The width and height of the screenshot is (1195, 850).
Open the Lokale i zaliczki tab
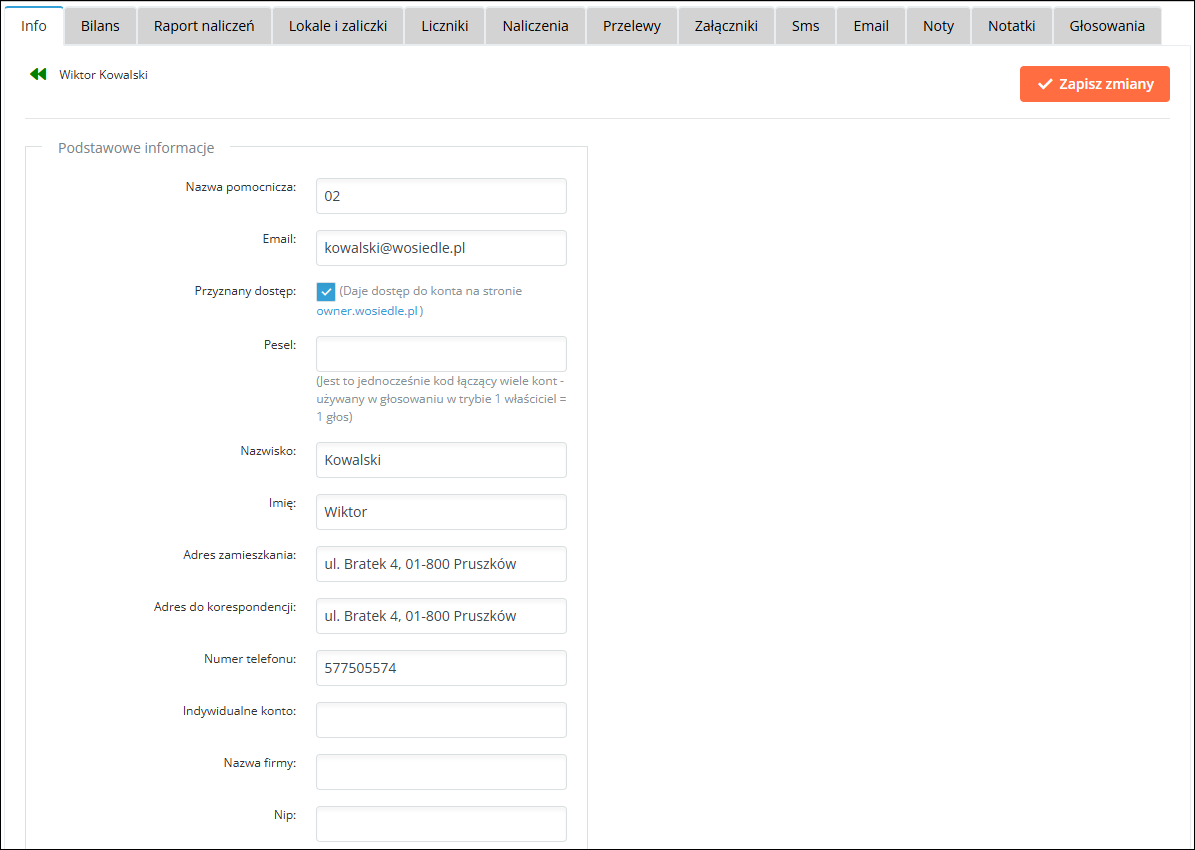click(338, 26)
